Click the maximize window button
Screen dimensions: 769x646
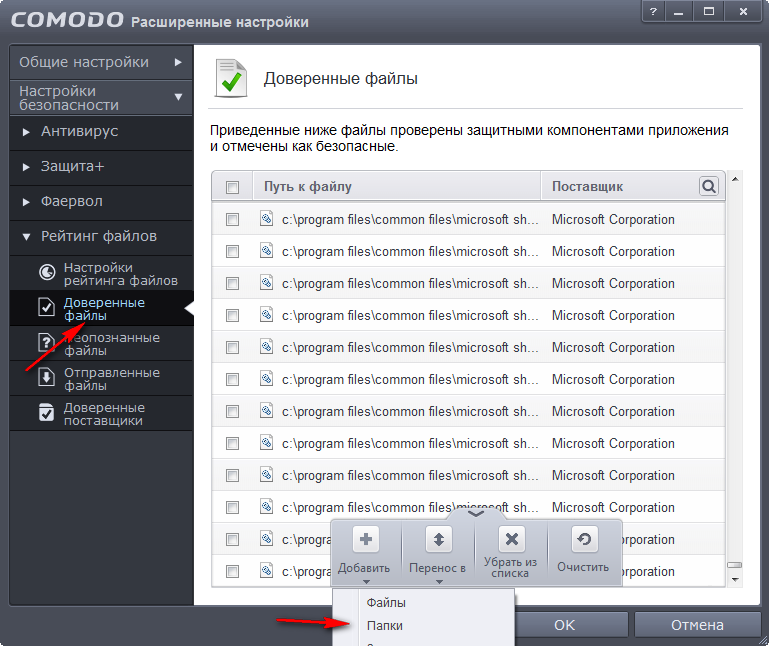[x=709, y=11]
